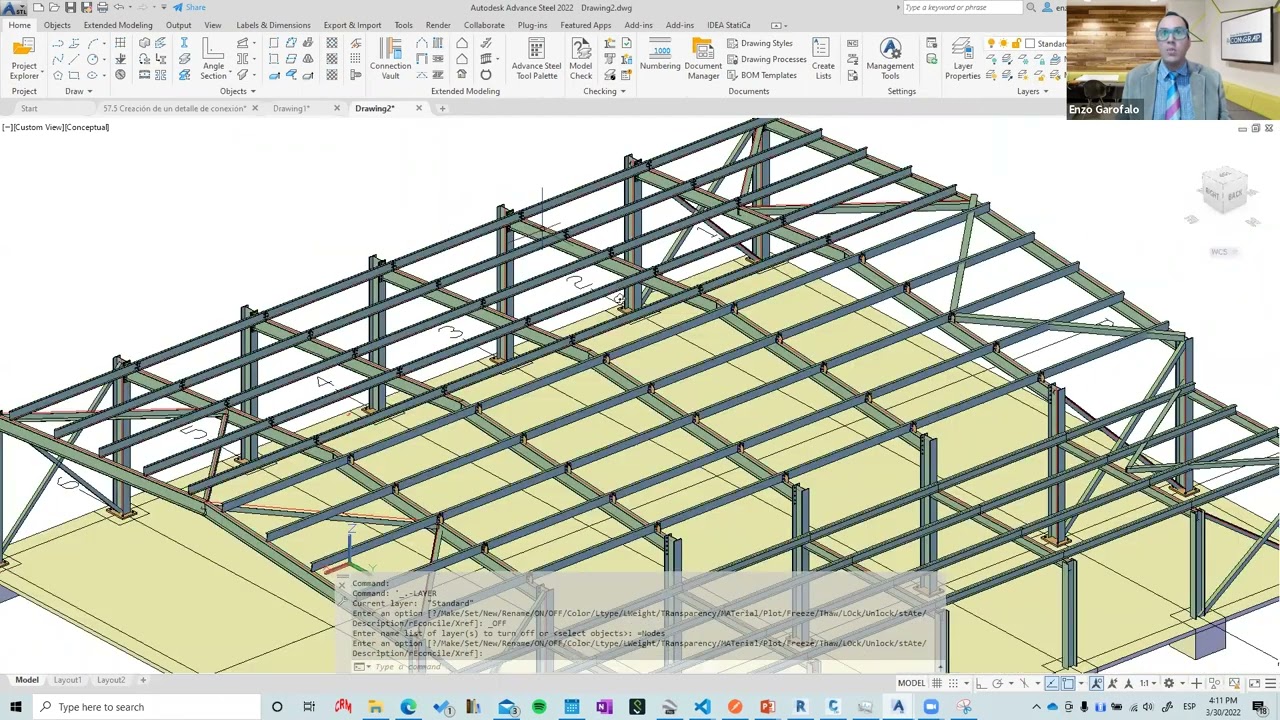
Task: Switch to Drawing1 file tab
Action: 291,108
